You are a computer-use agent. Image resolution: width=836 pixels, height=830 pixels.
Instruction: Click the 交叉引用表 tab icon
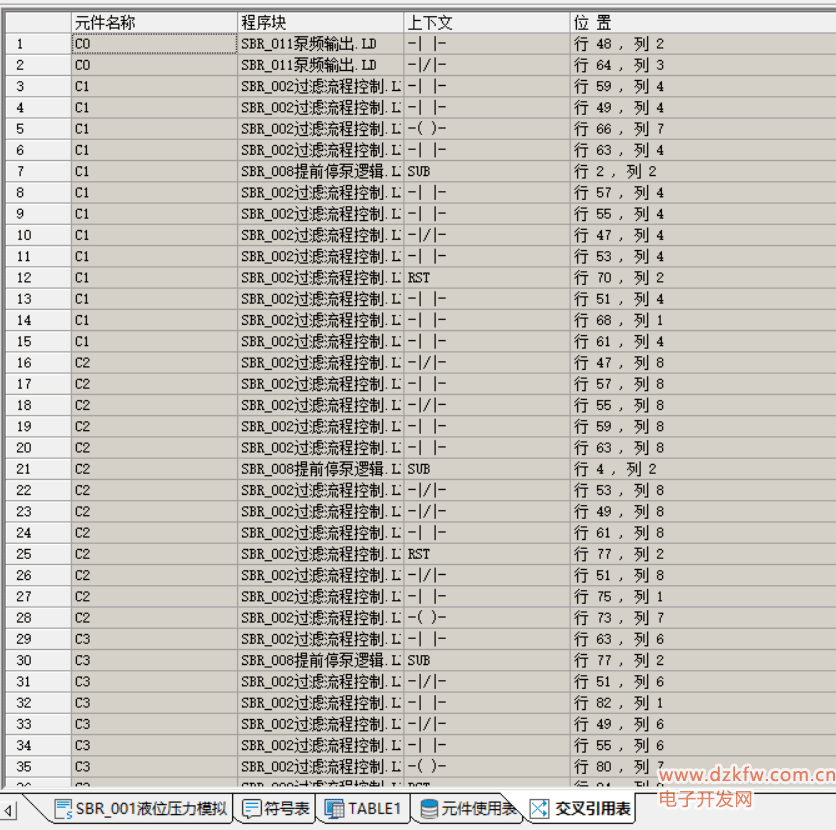pos(540,809)
